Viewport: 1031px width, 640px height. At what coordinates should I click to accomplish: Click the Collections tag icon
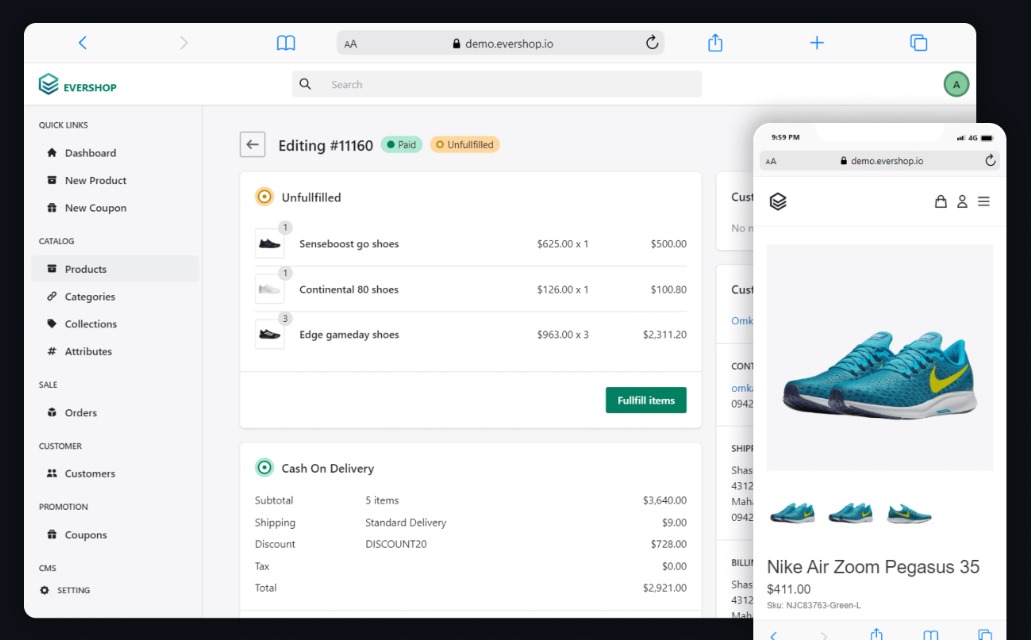tap(52, 324)
